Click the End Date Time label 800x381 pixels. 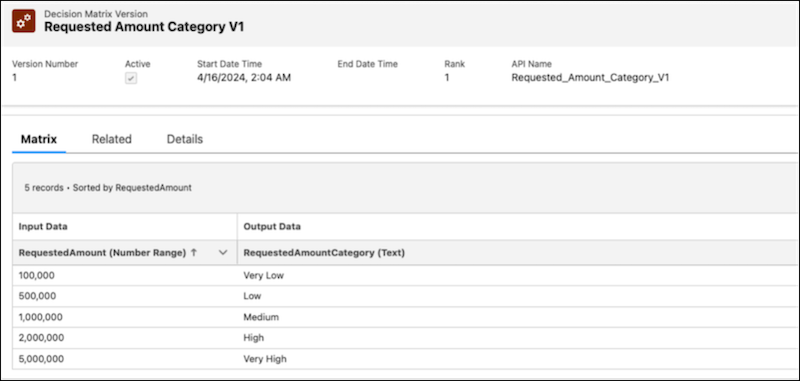[x=367, y=64]
